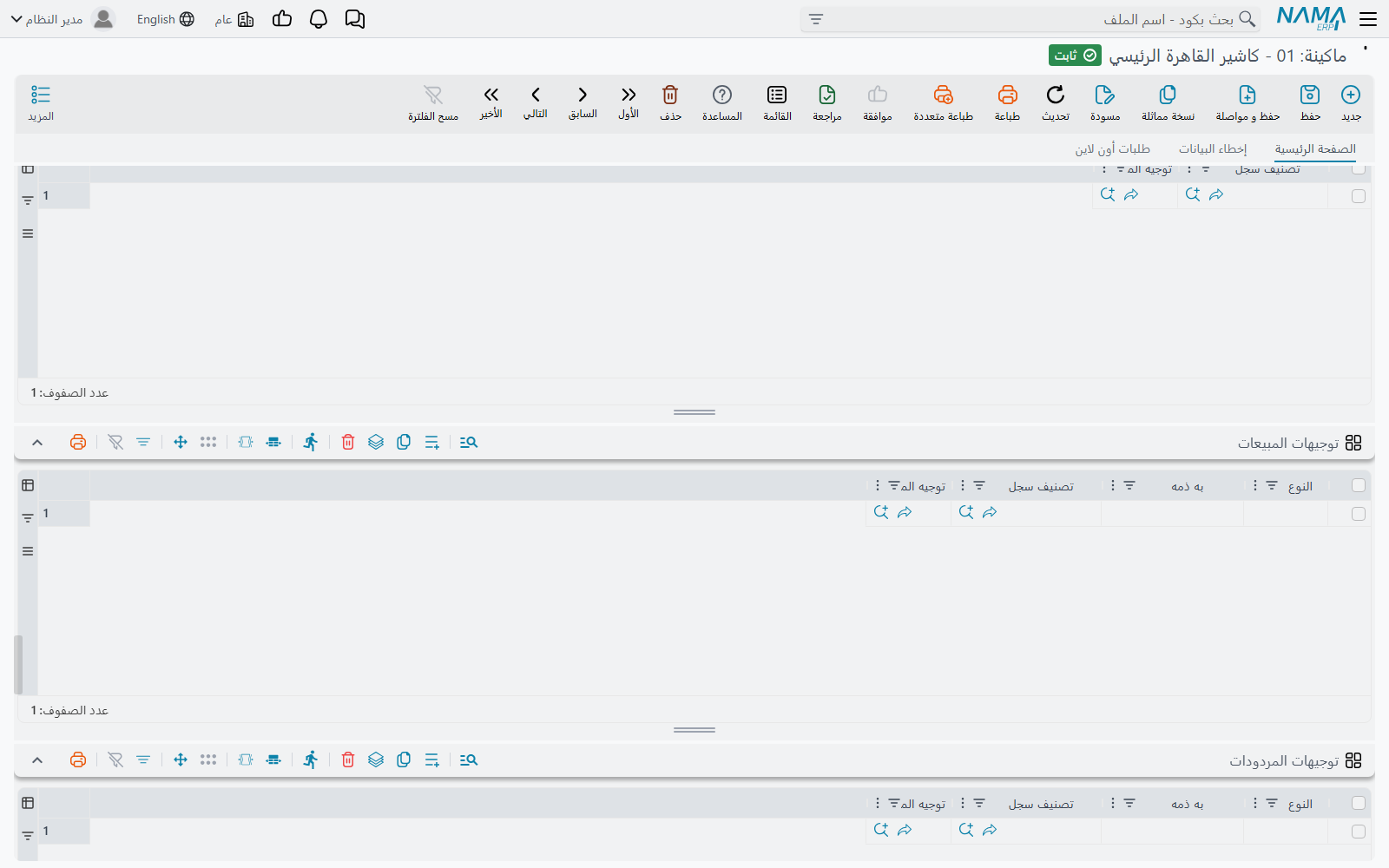
Task: Click the vertical scrollbar on left edge
Action: (x=18, y=665)
